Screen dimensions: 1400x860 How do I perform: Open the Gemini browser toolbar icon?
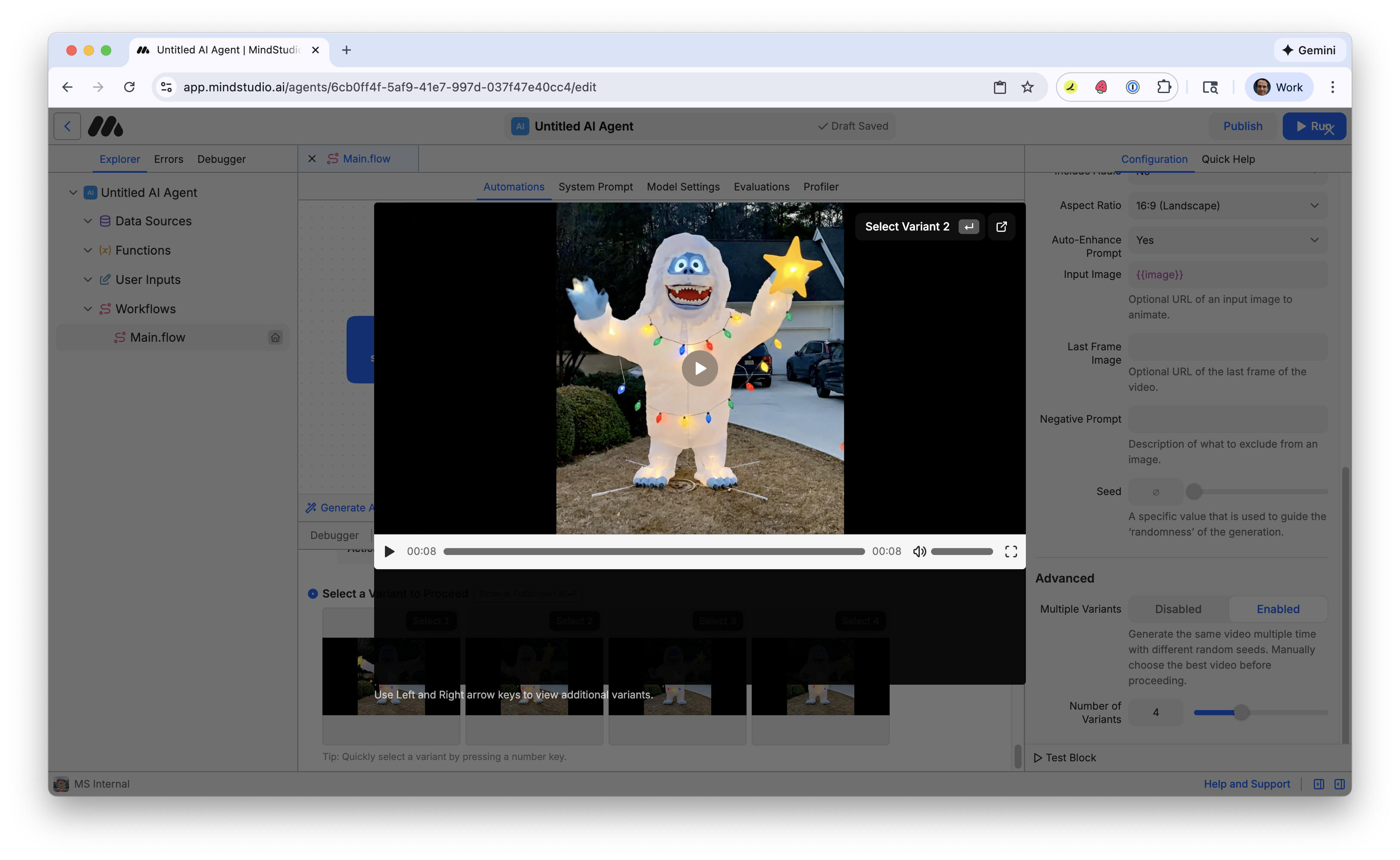point(1309,50)
